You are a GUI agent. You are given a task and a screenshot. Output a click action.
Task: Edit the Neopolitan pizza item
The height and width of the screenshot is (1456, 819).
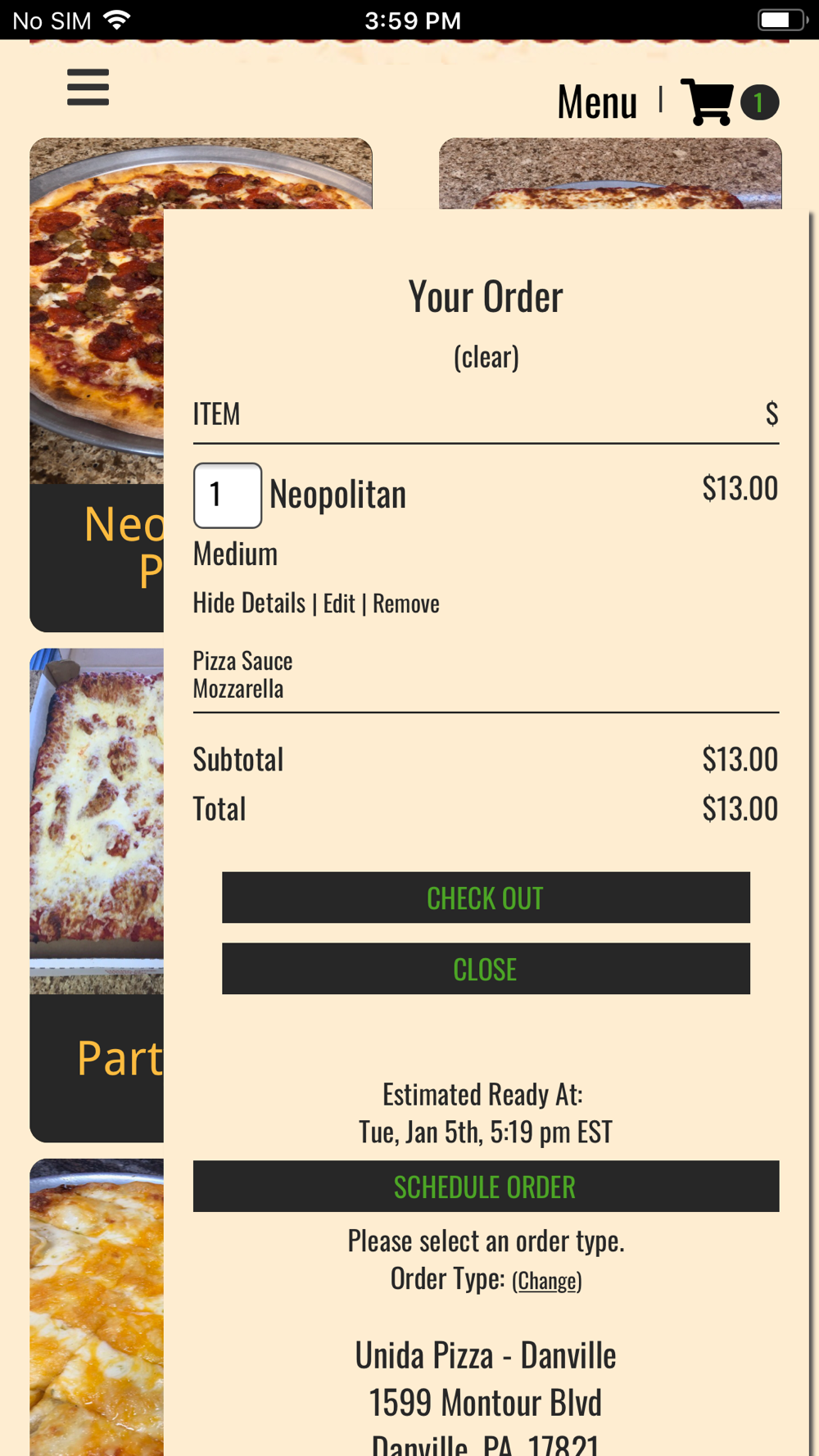point(339,604)
